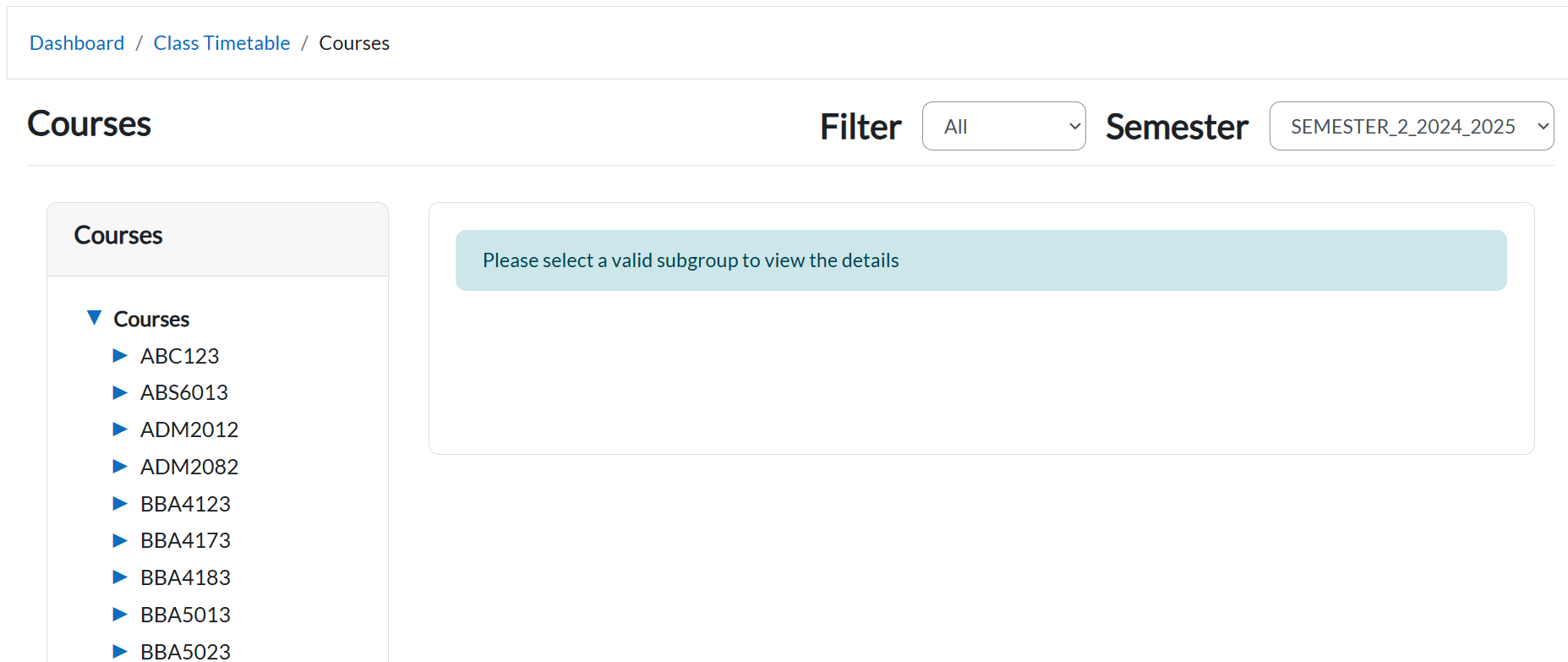Expand the ABS6013 course triangle
This screenshot has height=662, width=1568.
pos(120,392)
